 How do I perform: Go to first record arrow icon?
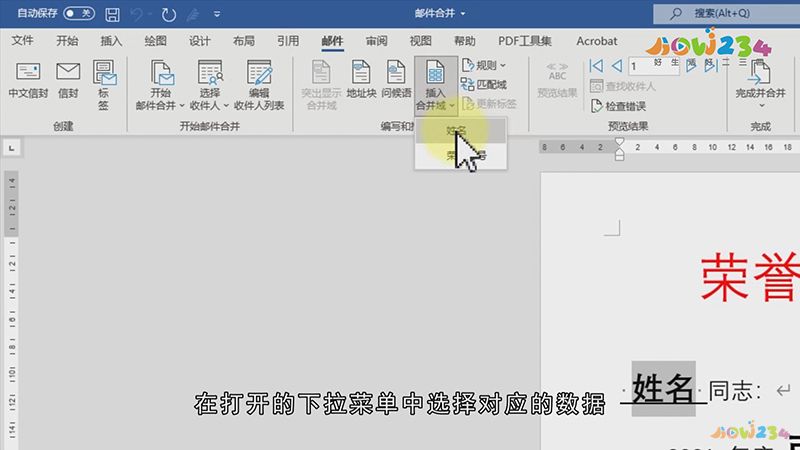pyautogui.click(x=596, y=65)
